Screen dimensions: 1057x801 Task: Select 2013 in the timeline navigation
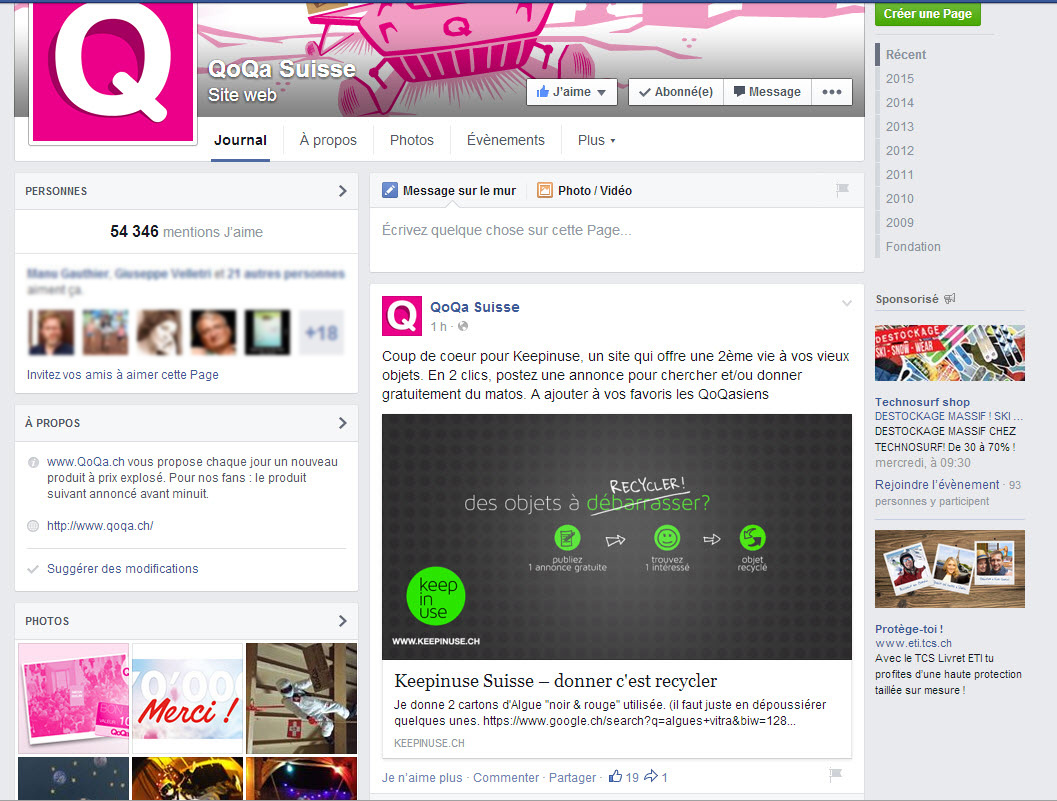tap(899, 127)
